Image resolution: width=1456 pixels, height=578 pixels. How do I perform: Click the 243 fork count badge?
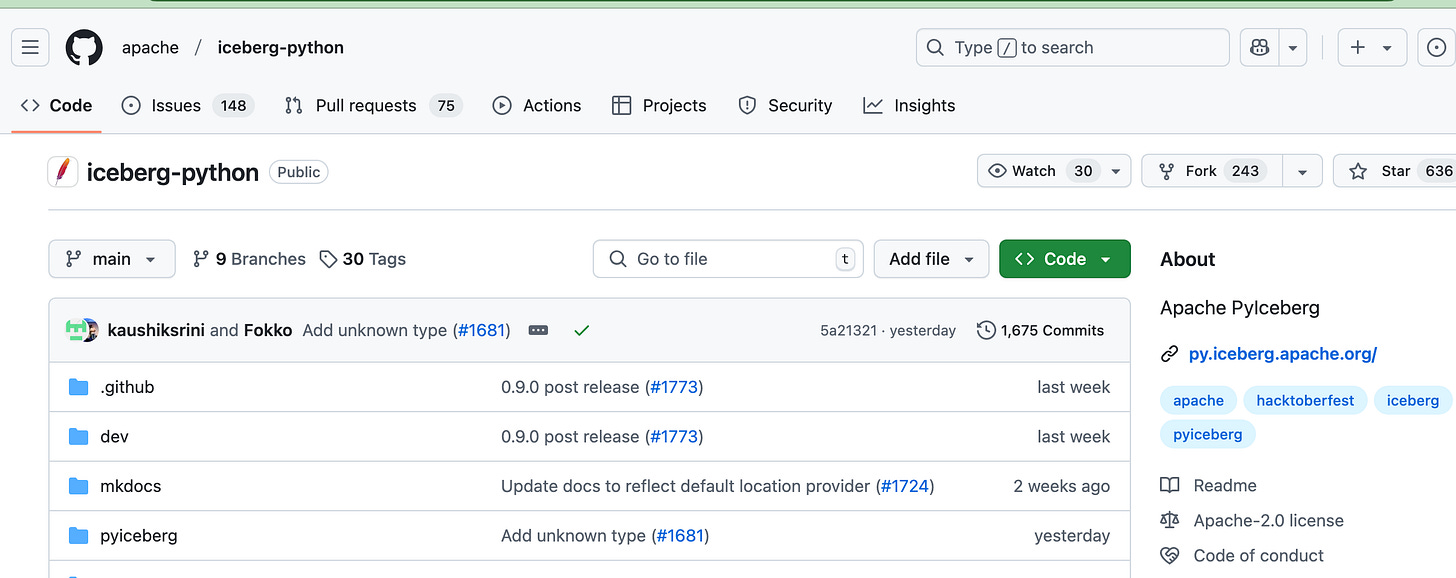pyautogui.click(x=1245, y=171)
